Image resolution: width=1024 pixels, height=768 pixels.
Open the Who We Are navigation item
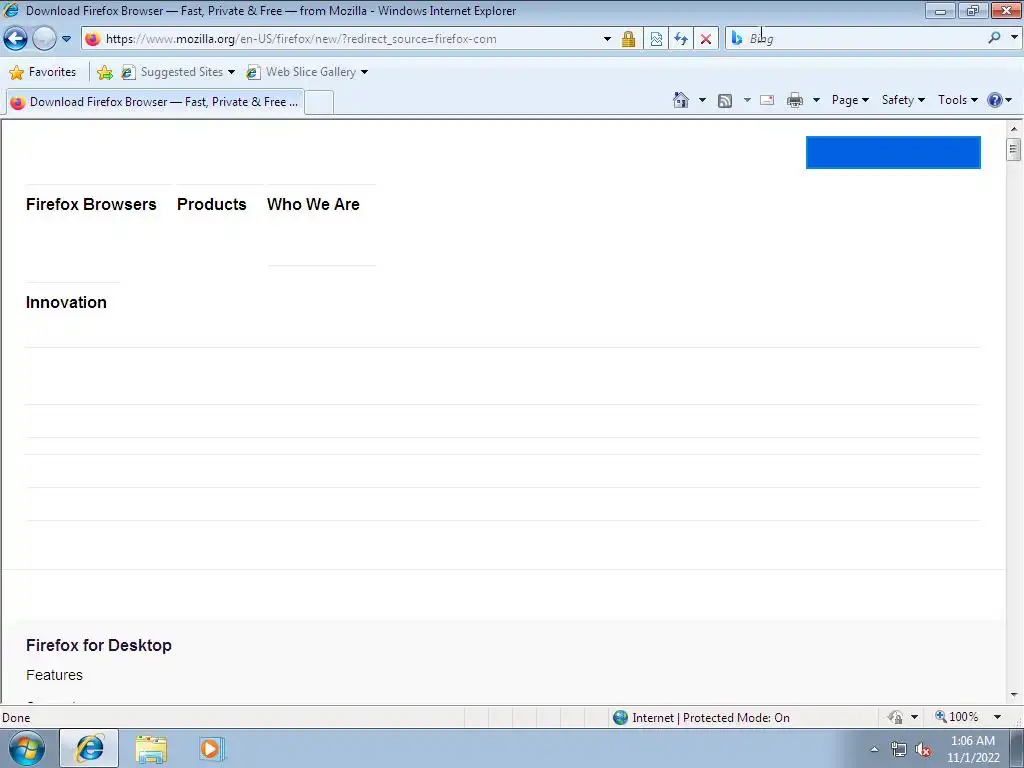click(x=313, y=204)
